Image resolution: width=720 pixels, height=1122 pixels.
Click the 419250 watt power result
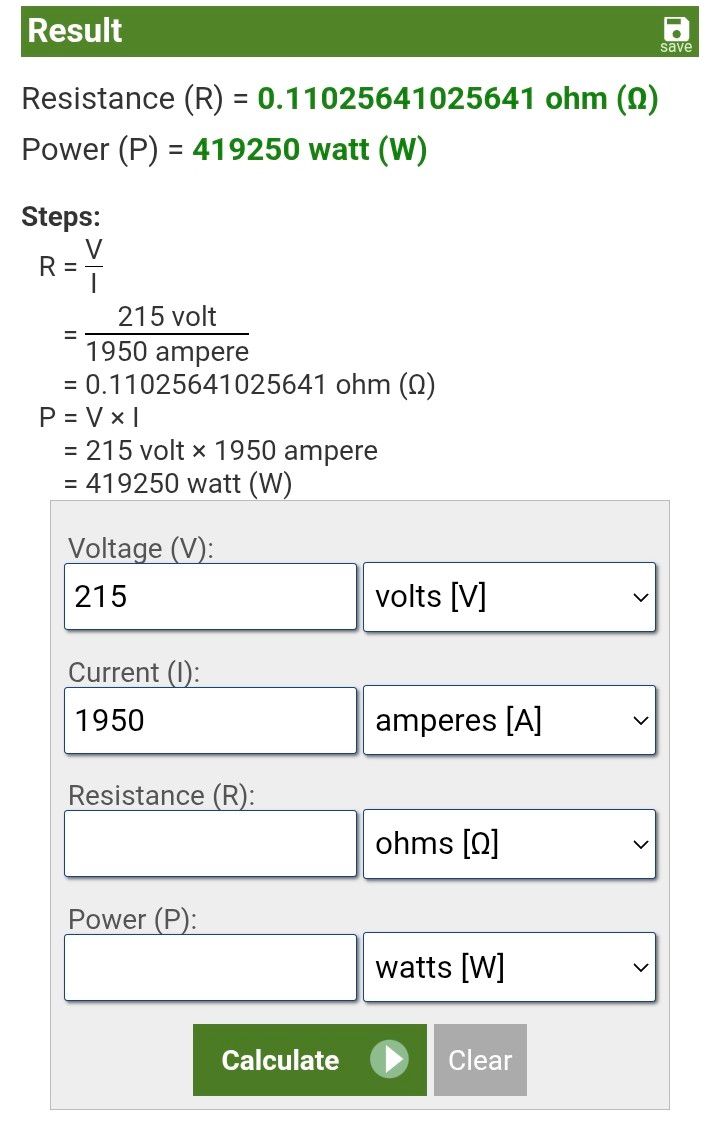click(310, 150)
